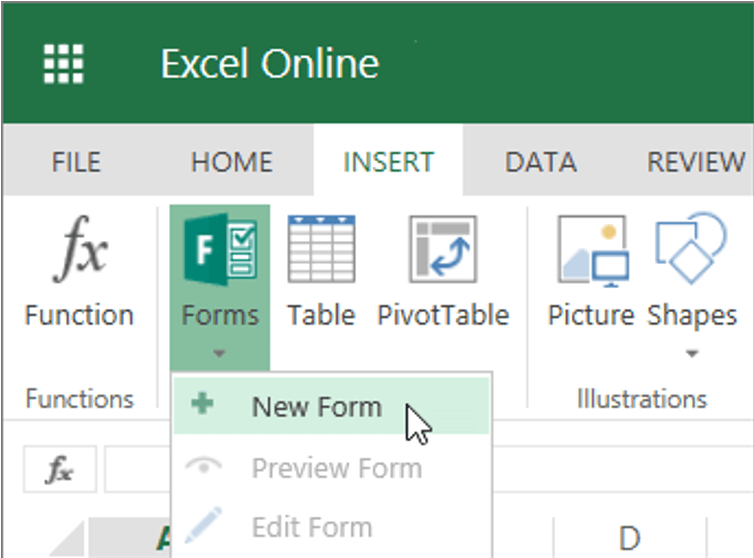Open the FILE tab
This screenshot has width=754, height=558.
(x=76, y=162)
